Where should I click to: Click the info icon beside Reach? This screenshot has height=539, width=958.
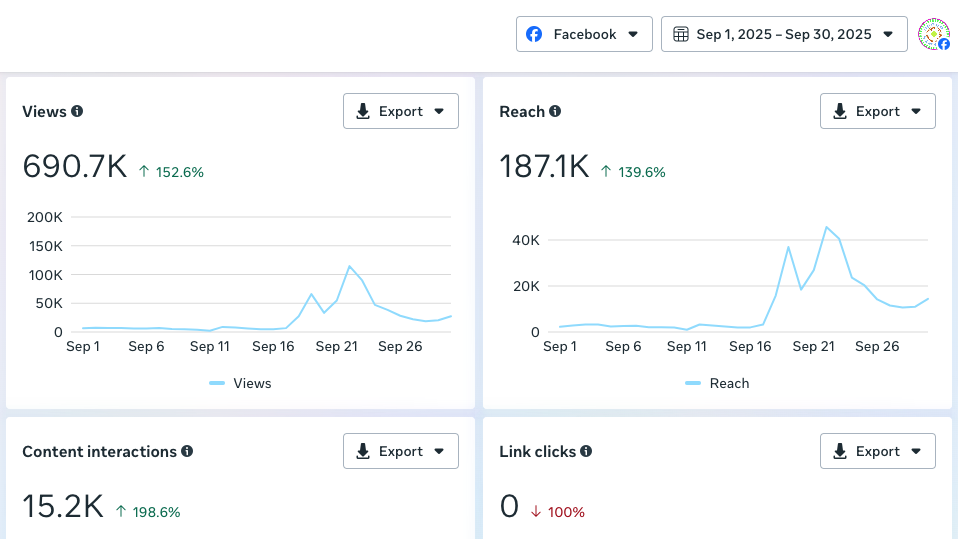click(x=555, y=111)
